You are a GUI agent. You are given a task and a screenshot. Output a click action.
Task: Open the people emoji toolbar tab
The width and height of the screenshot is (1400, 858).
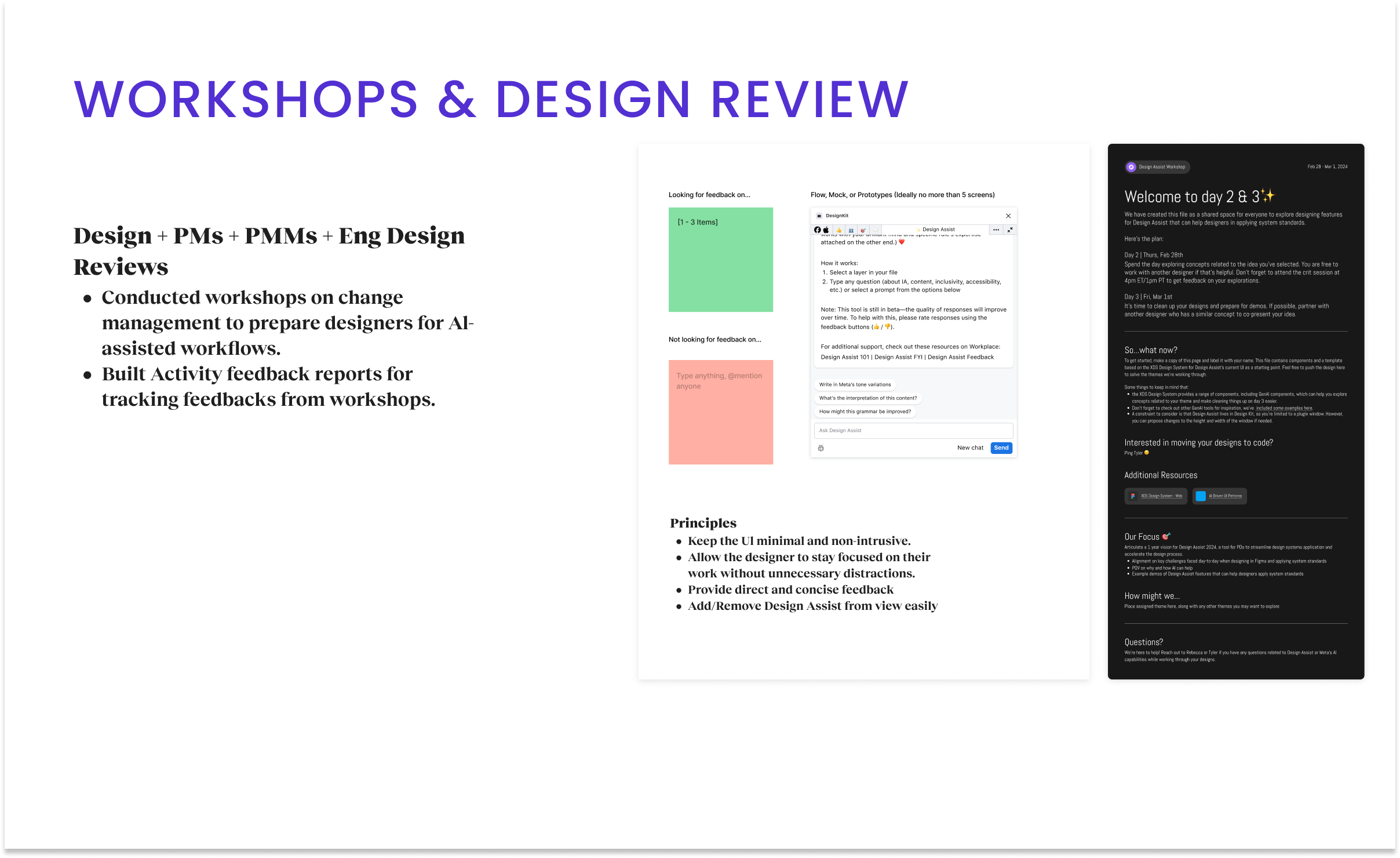(851, 230)
